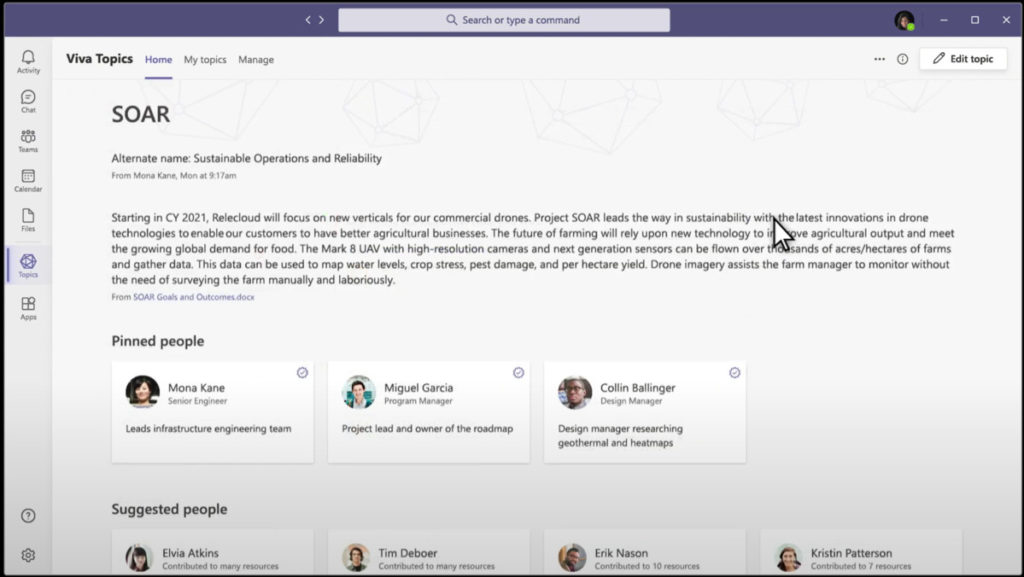1024x577 pixels.
Task: Click Miguel Garcia's profile photo
Action: (359, 392)
